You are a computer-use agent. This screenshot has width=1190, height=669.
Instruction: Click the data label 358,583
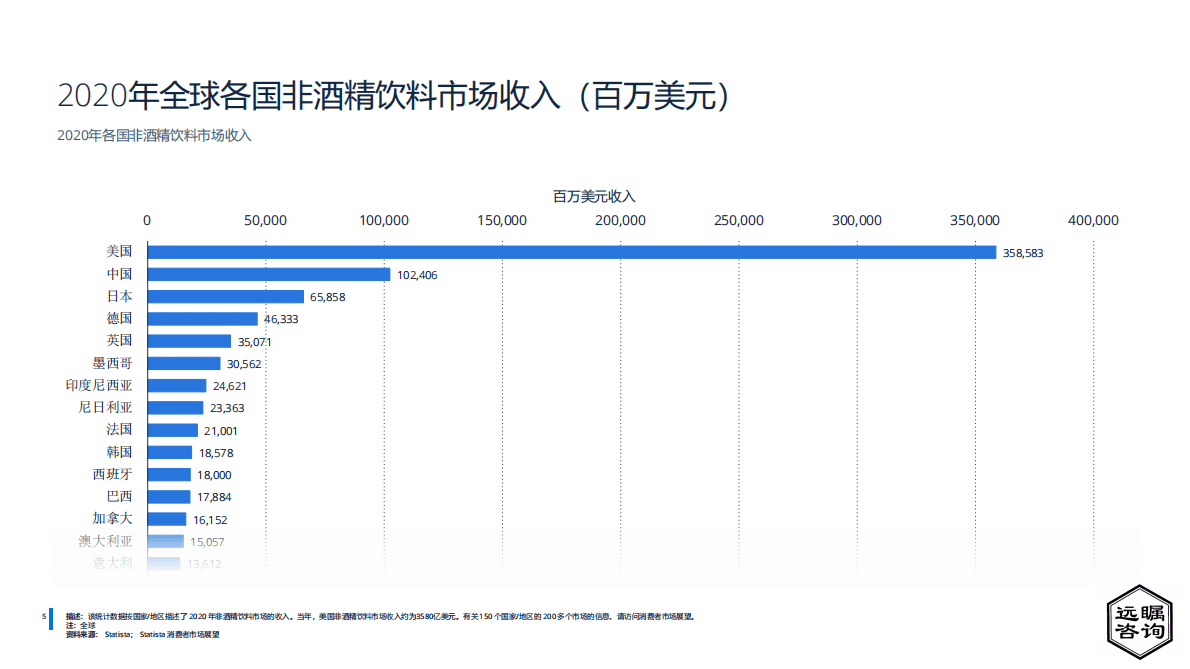coord(1020,253)
